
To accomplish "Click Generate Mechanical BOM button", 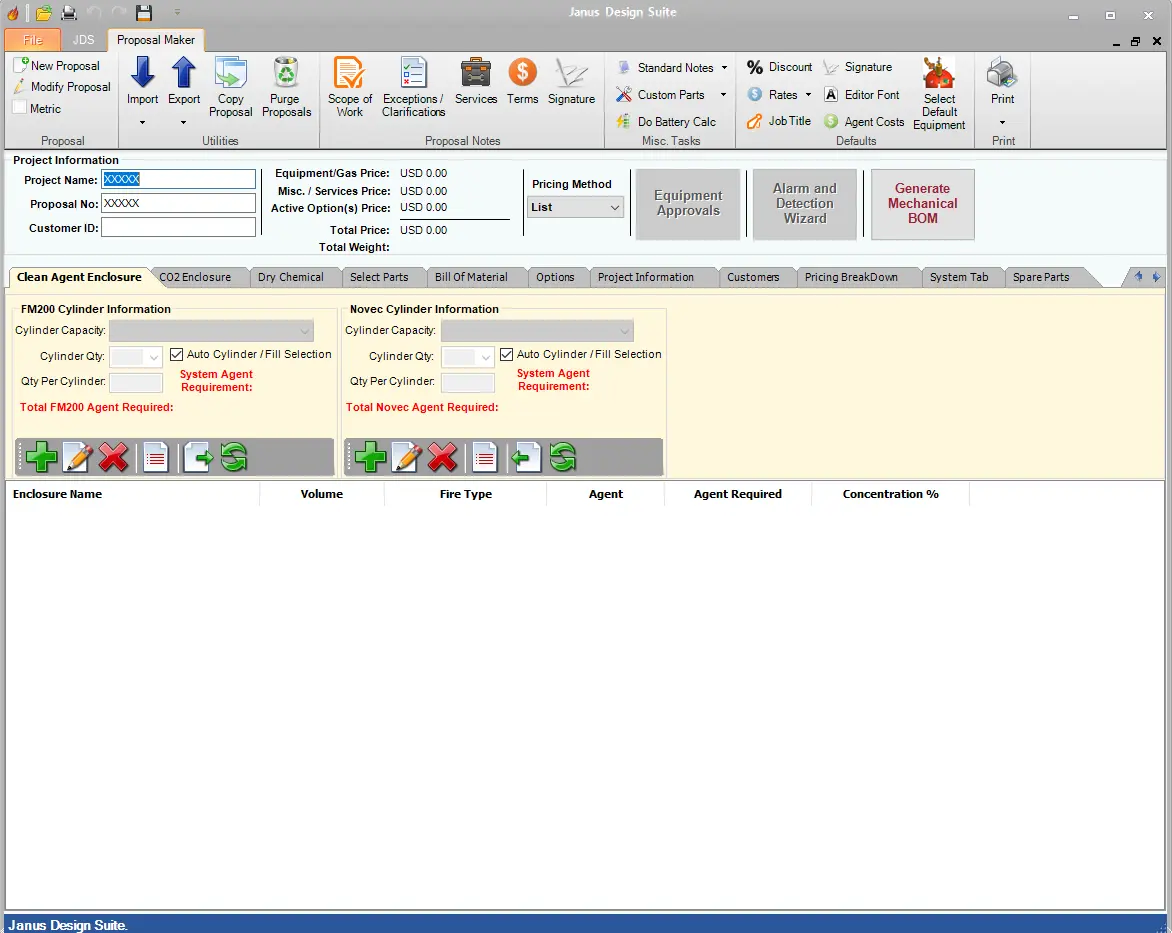I will (922, 203).
